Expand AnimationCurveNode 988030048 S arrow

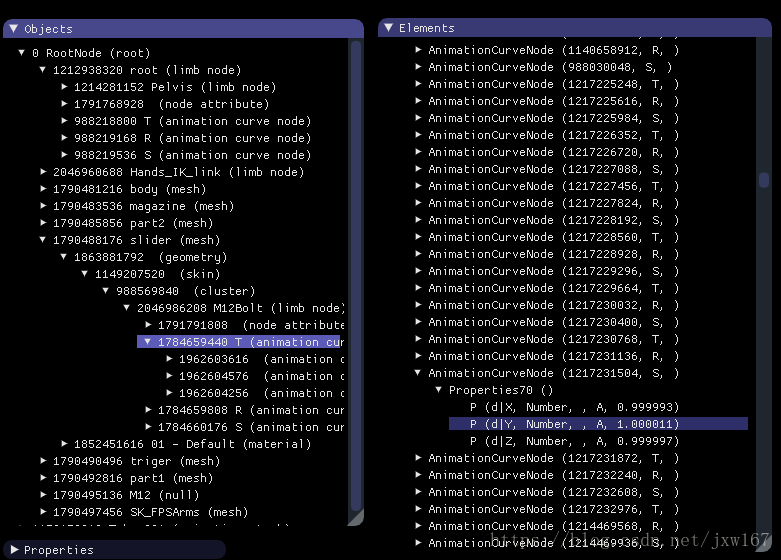pyautogui.click(x=418, y=66)
